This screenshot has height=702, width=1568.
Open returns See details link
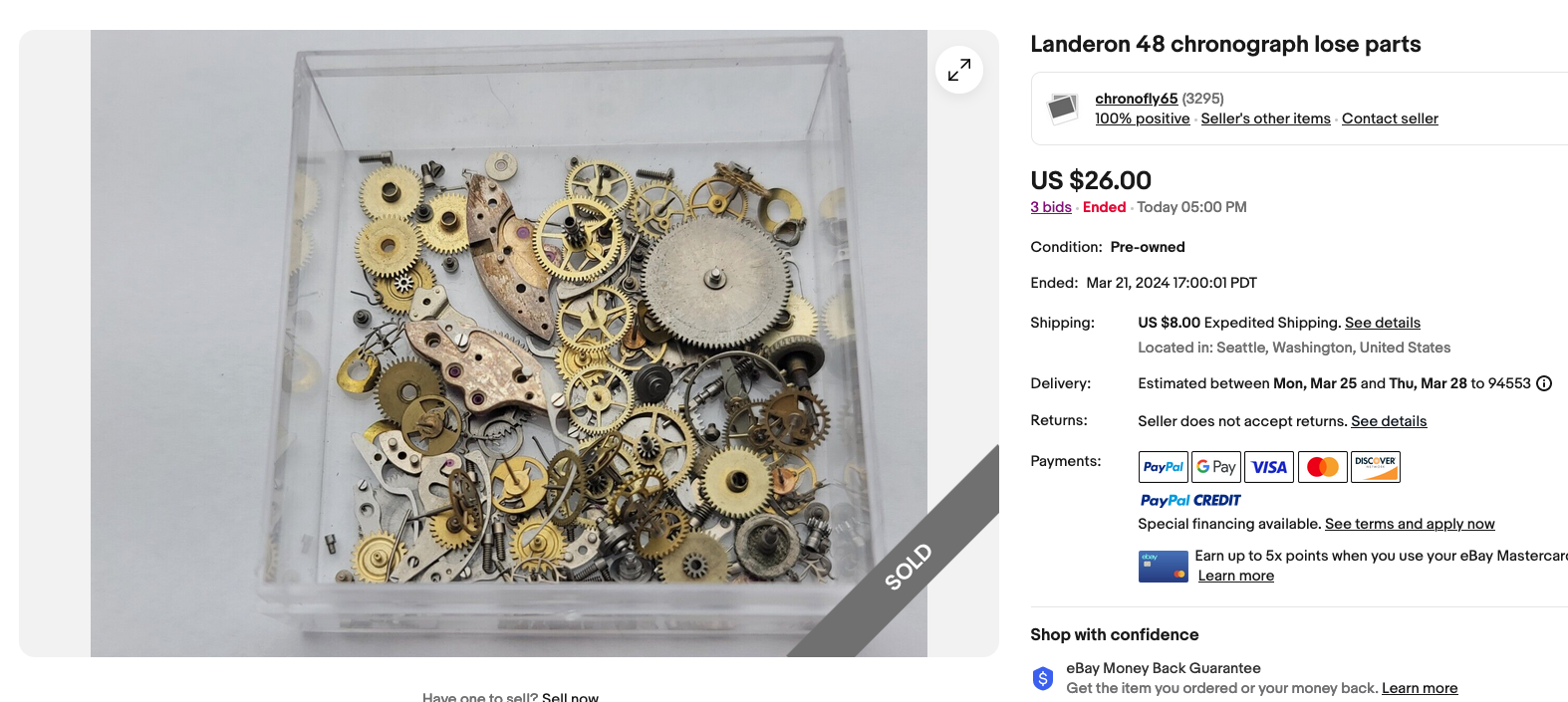click(x=1389, y=421)
